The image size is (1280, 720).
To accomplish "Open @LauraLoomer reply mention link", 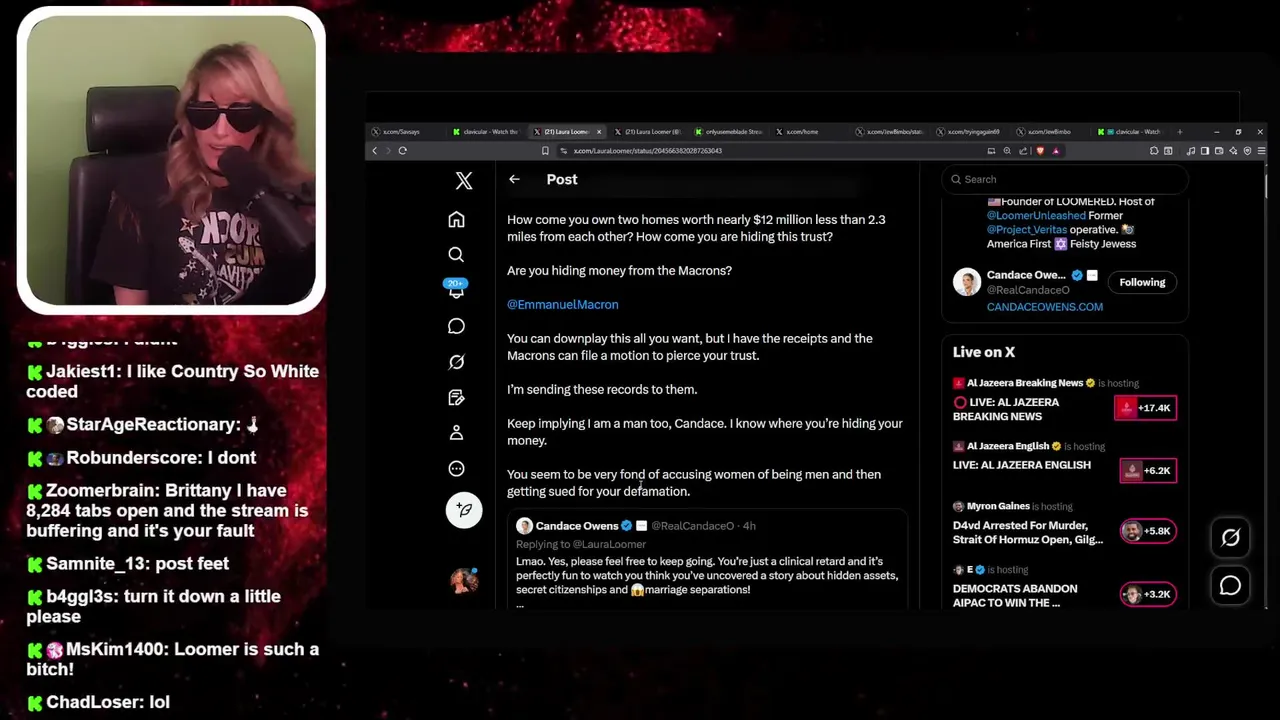I will pyautogui.click(x=608, y=545).
